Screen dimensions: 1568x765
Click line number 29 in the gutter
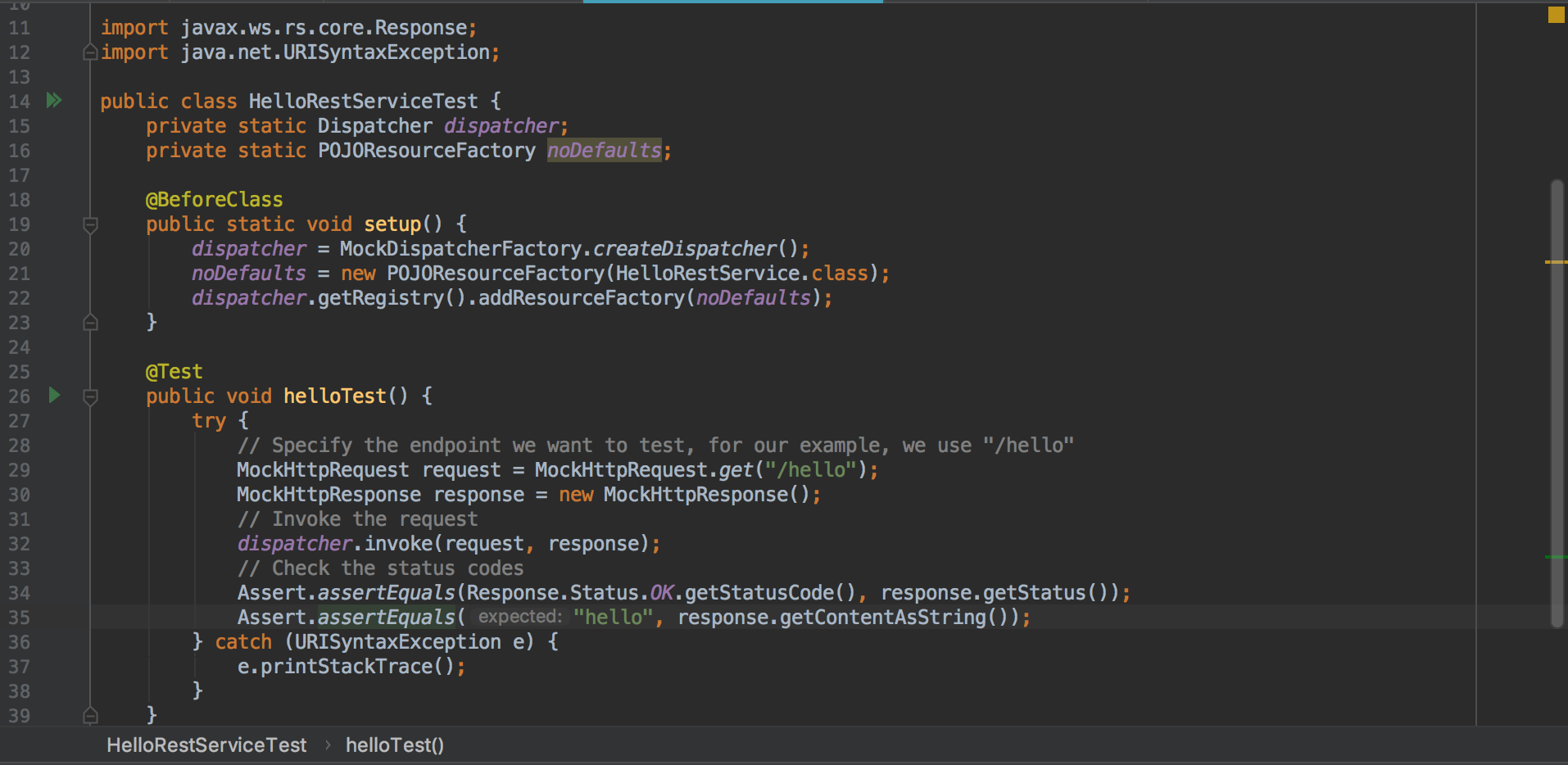point(20,469)
